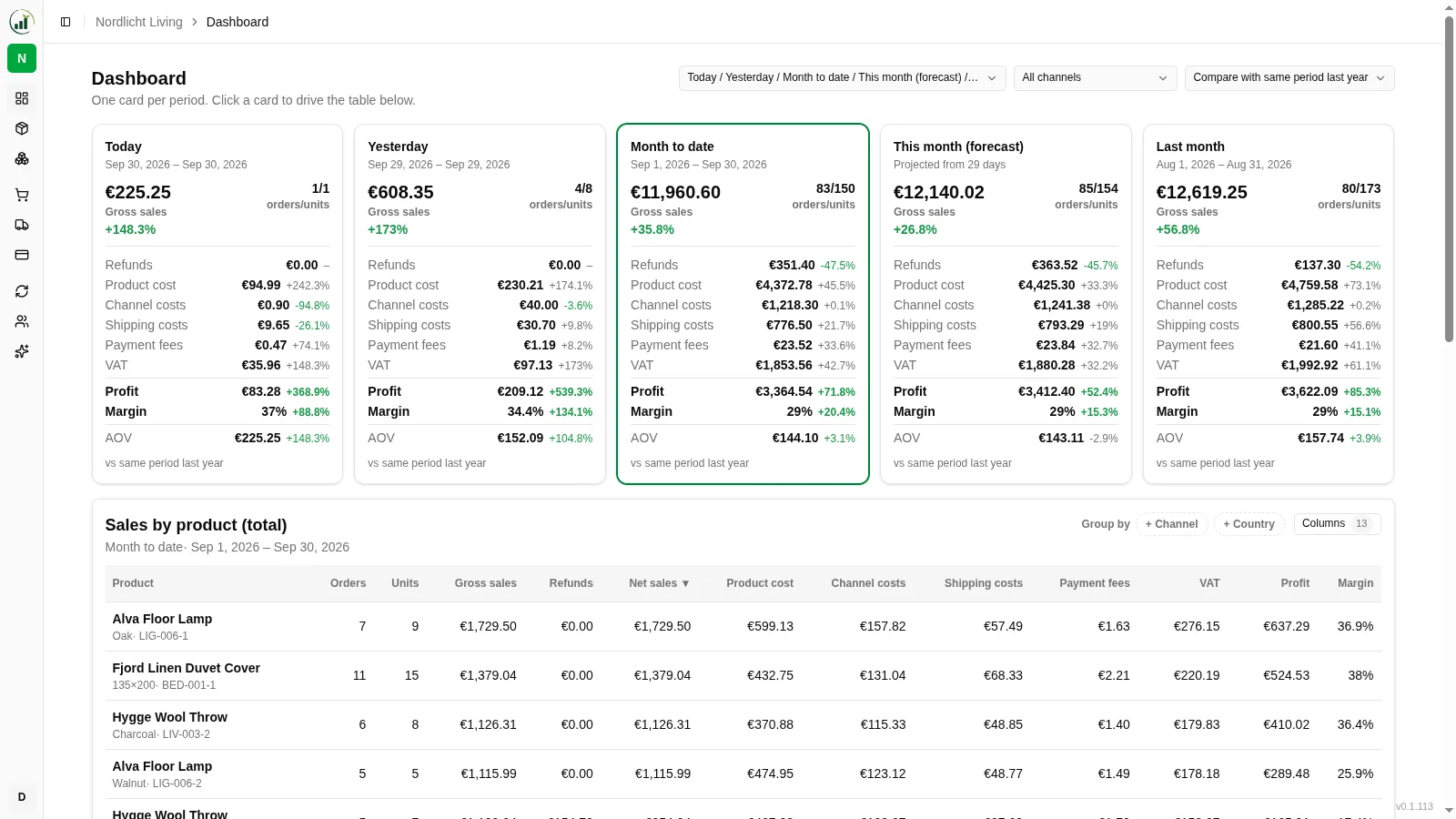Click the app logo with bar chart
This screenshot has height=819, width=1456.
click(22, 22)
